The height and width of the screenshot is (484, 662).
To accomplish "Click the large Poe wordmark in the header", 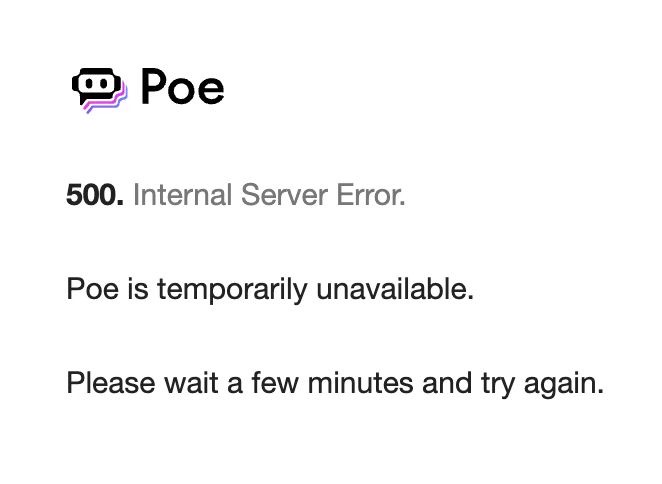I will 182,86.
